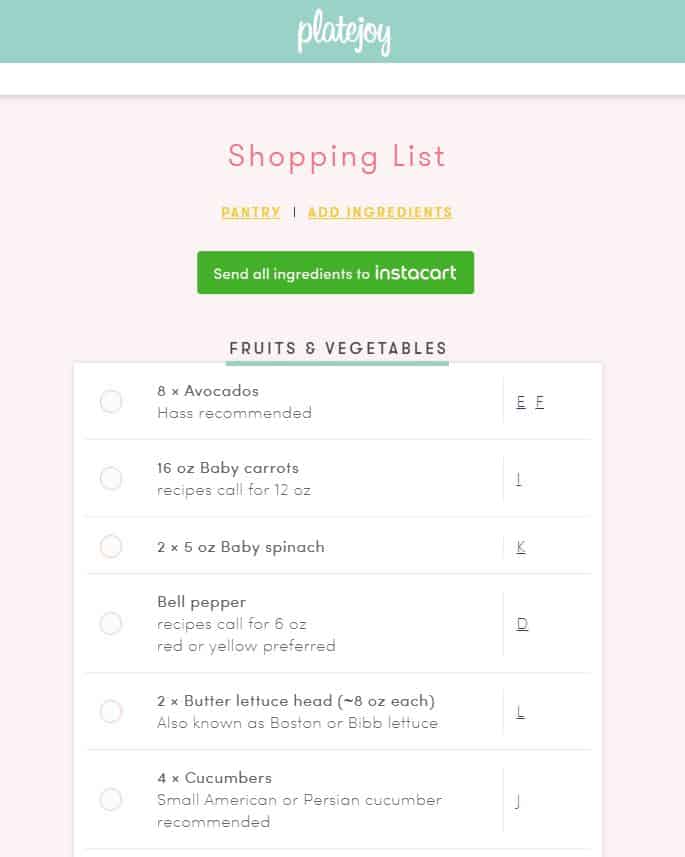
Task: Open recipe link E for Avocados
Action: point(521,402)
